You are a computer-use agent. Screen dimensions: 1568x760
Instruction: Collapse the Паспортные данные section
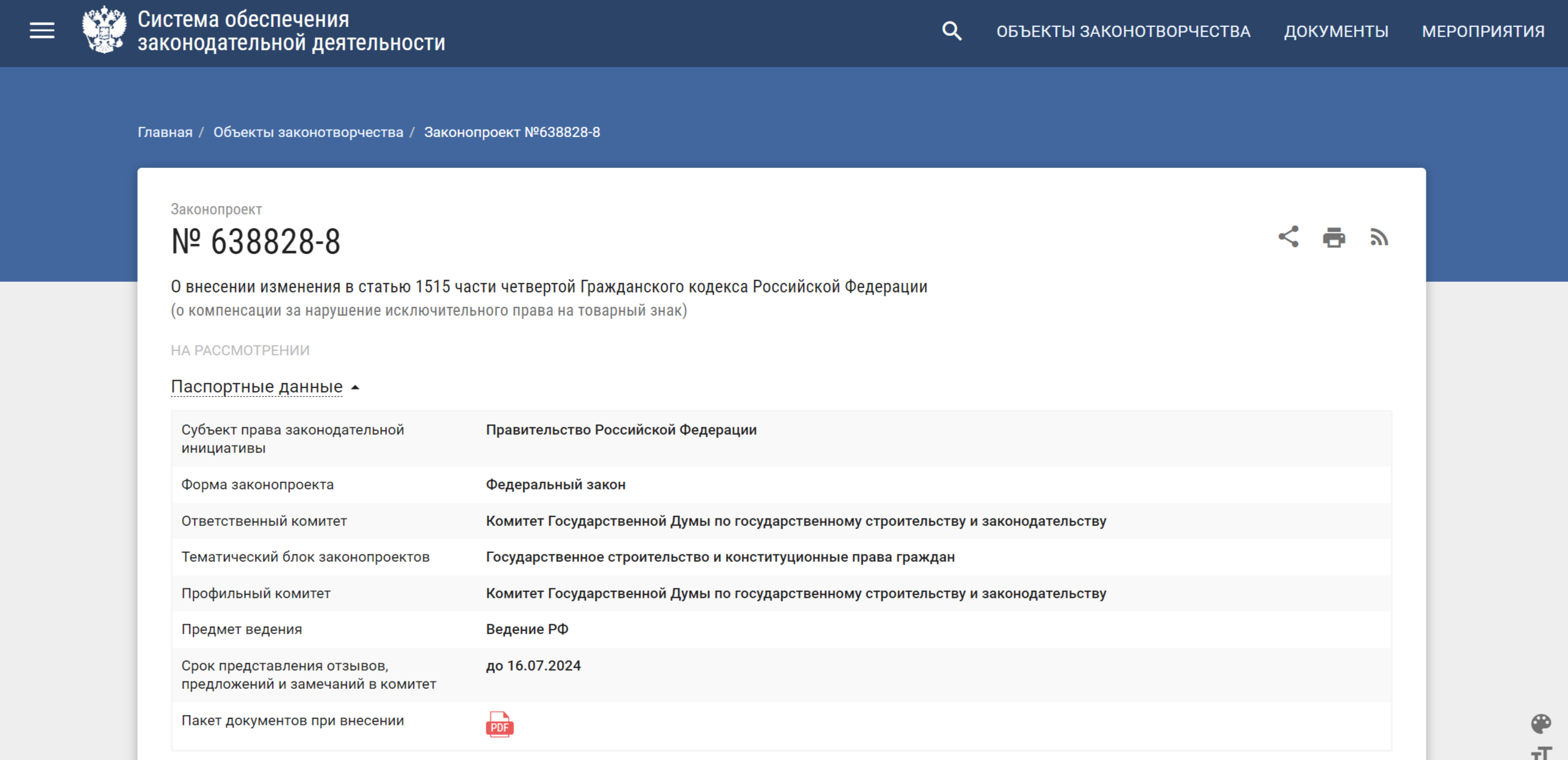[x=257, y=386]
